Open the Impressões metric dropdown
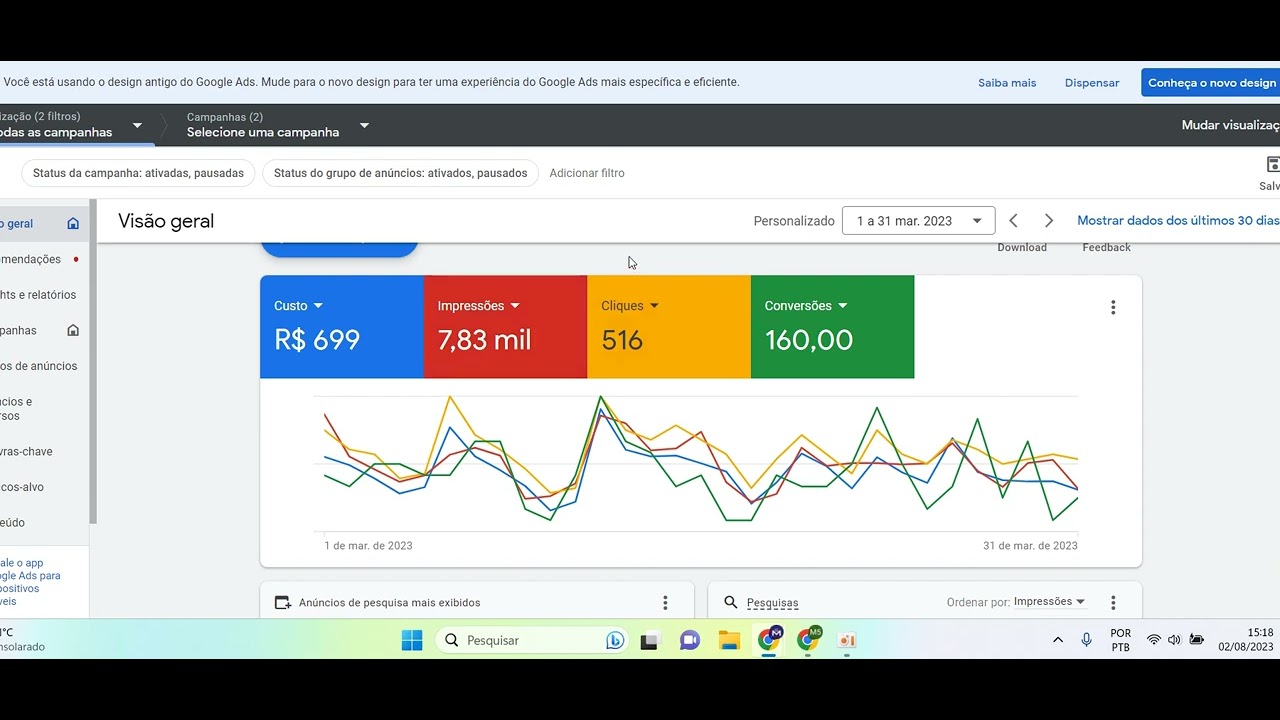This screenshot has width=1280, height=720. point(478,306)
